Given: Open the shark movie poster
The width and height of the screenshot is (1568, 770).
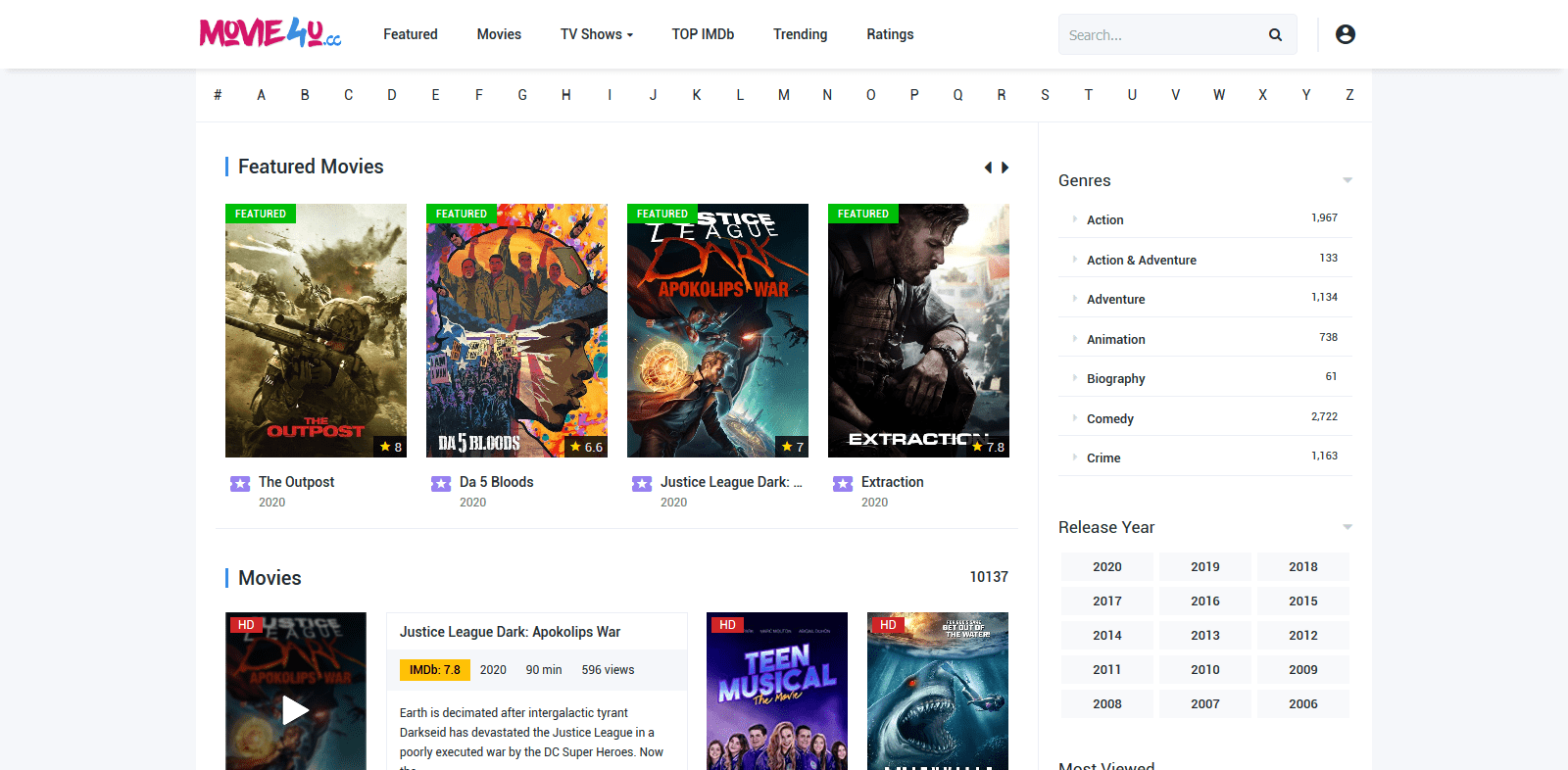Looking at the screenshot, I should (x=938, y=691).
